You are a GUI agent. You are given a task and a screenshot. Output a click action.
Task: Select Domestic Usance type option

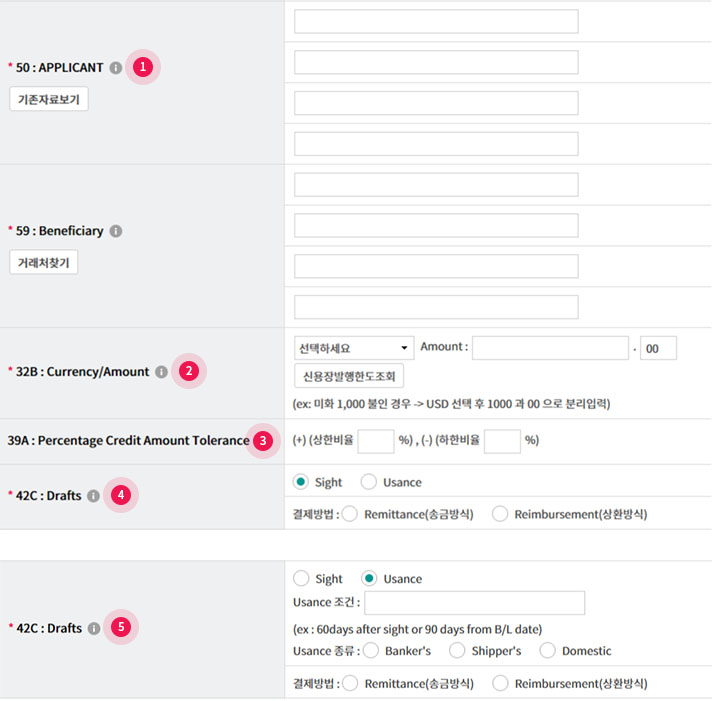coord(547,651)
